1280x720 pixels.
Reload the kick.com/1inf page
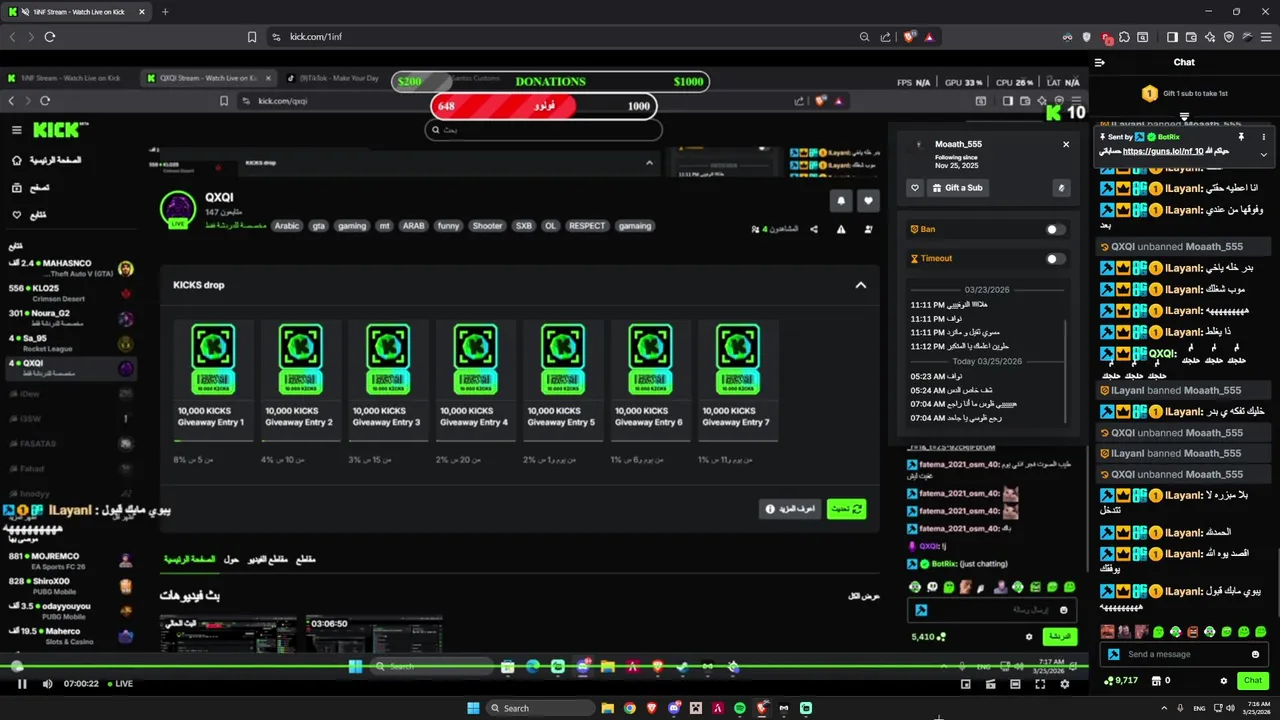point(49,36)
